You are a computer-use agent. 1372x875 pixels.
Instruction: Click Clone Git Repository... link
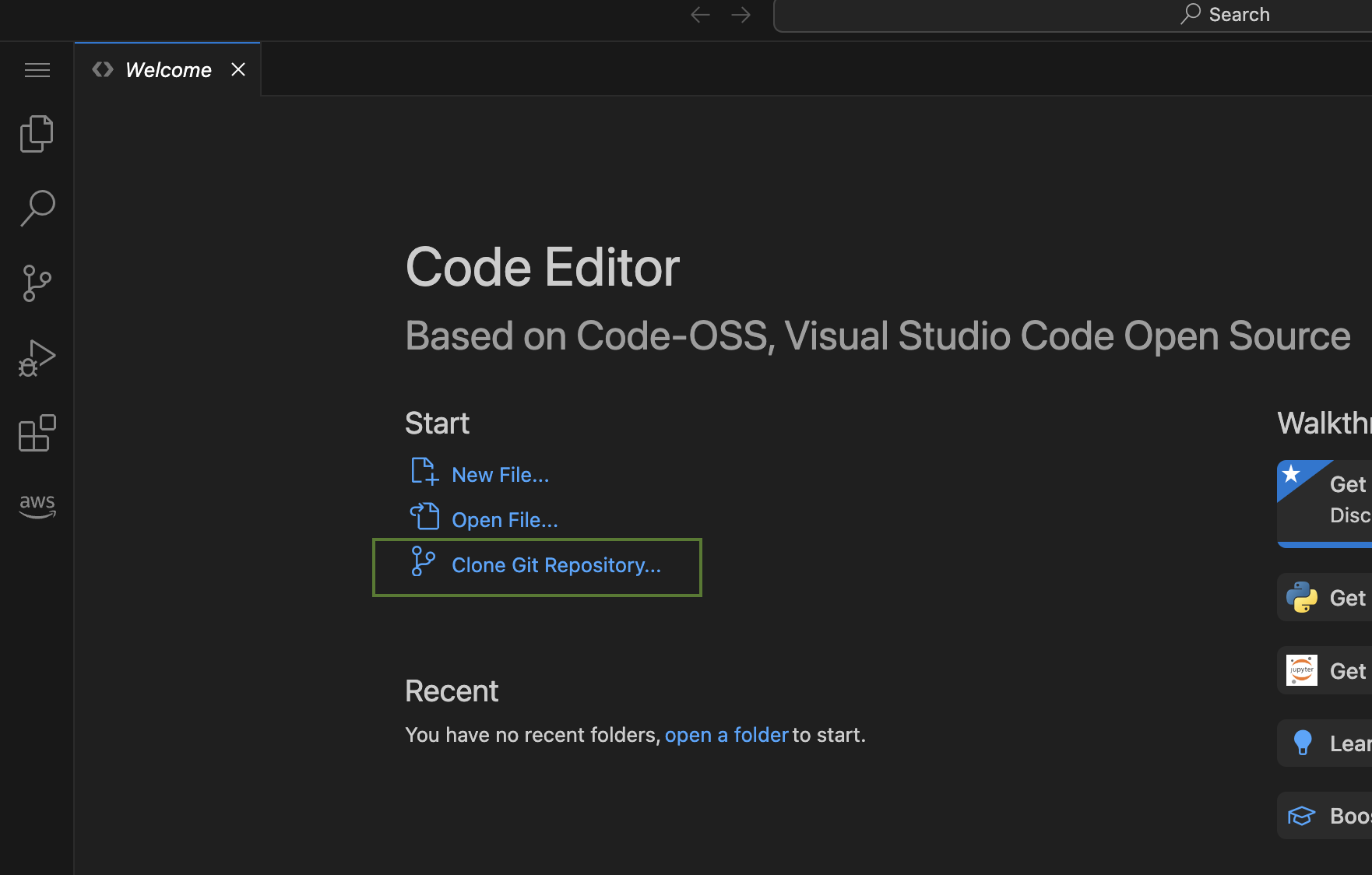(x=556, y=565)
